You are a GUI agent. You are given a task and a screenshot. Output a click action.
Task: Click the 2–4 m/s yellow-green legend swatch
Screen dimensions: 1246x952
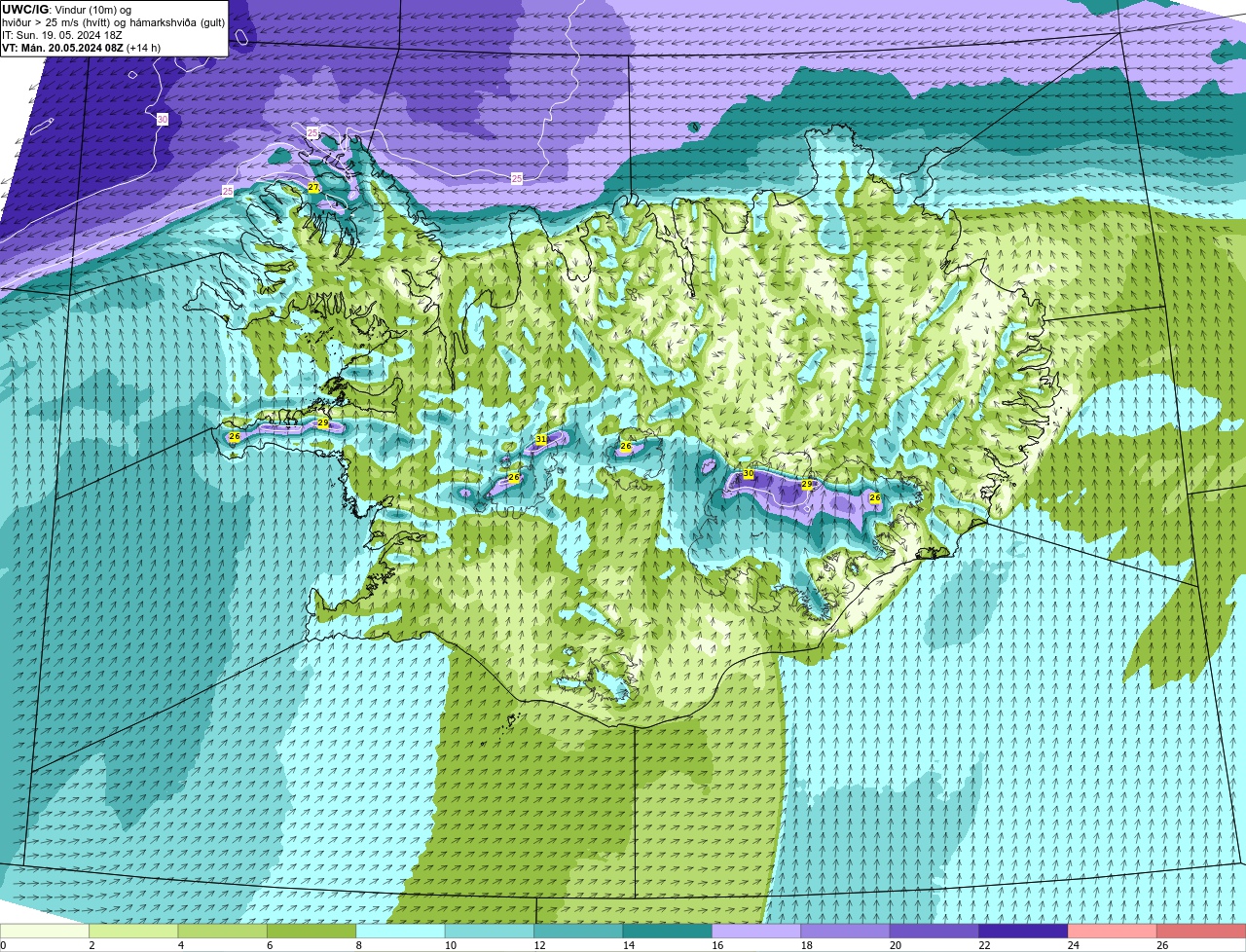[134, 931]
